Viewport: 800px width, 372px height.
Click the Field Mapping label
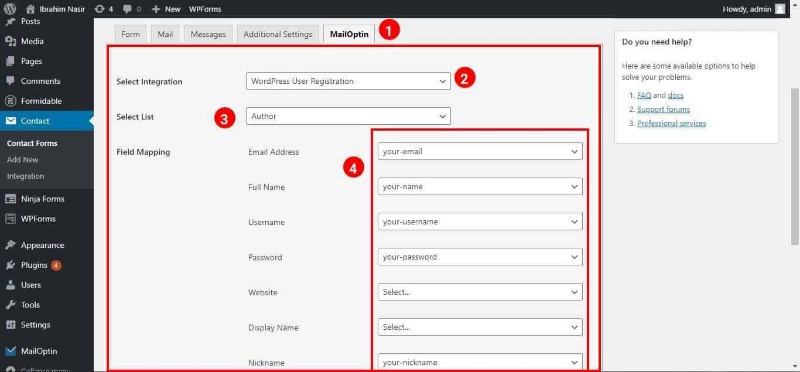pos(143,152)
